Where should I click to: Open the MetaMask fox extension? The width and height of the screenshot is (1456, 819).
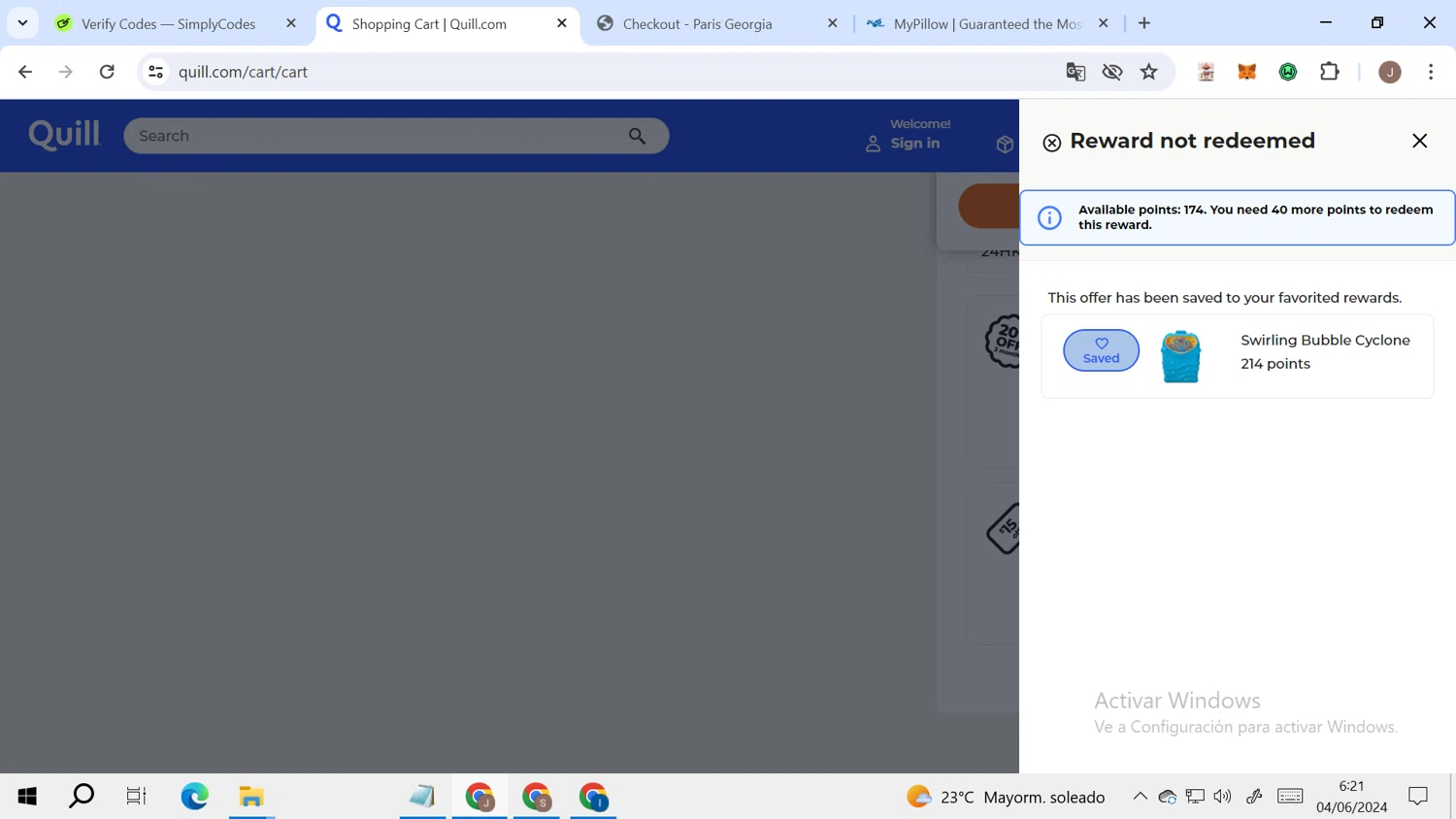pos(1247,72)
